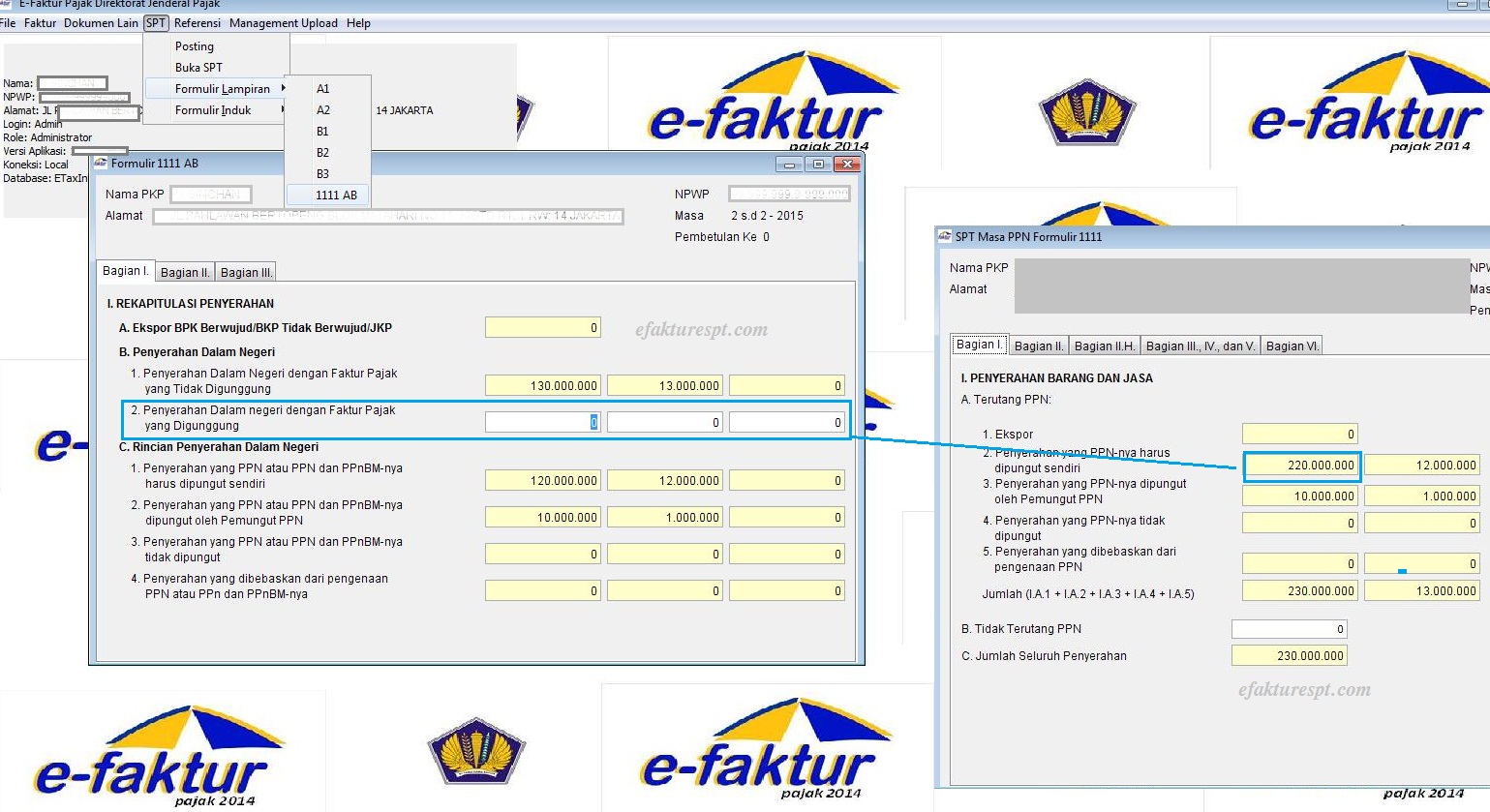
Task: Open the Dokumen Lain menu
Action: (x=101, y=23)
